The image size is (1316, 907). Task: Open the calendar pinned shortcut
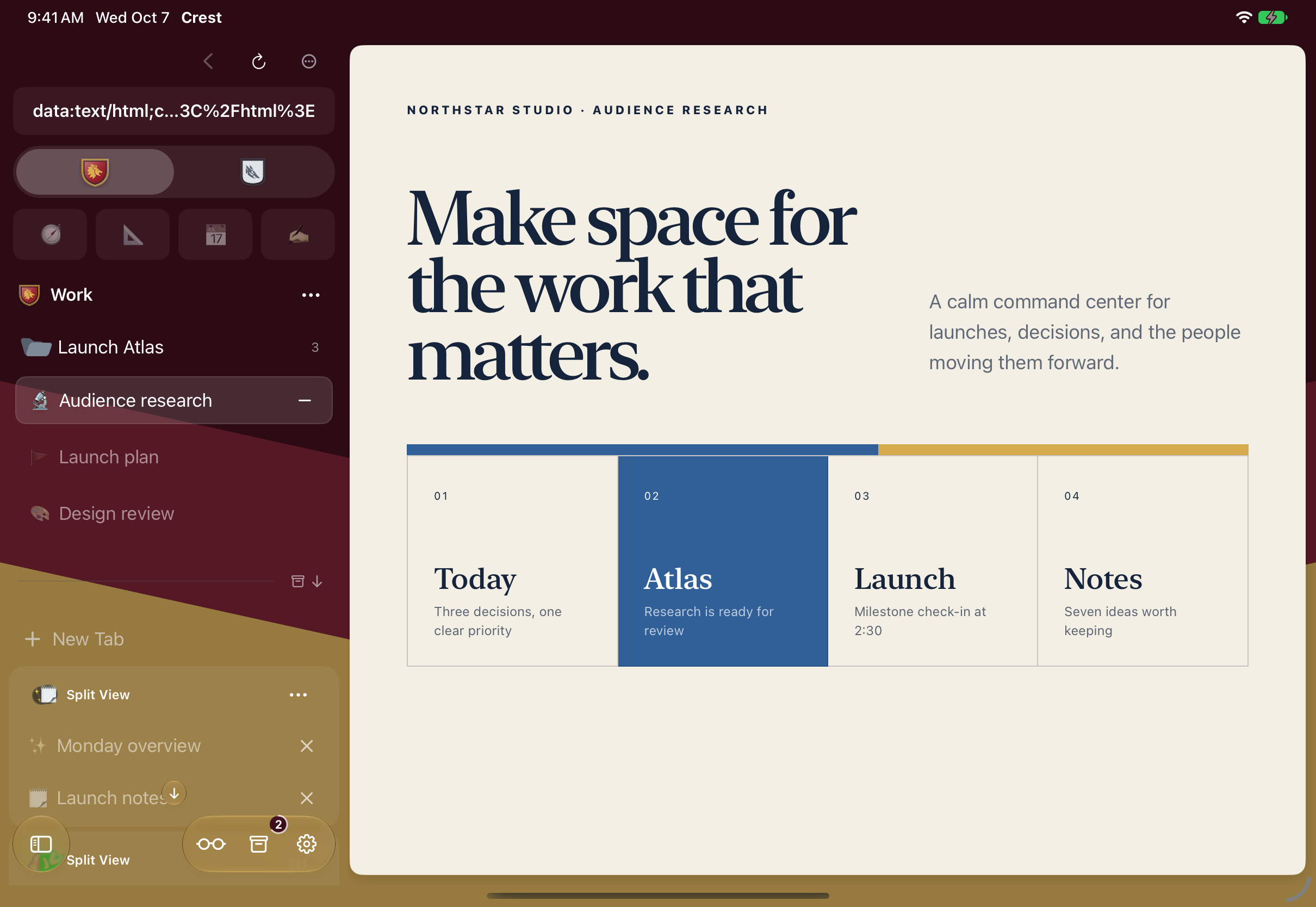[x=215, y=234]
